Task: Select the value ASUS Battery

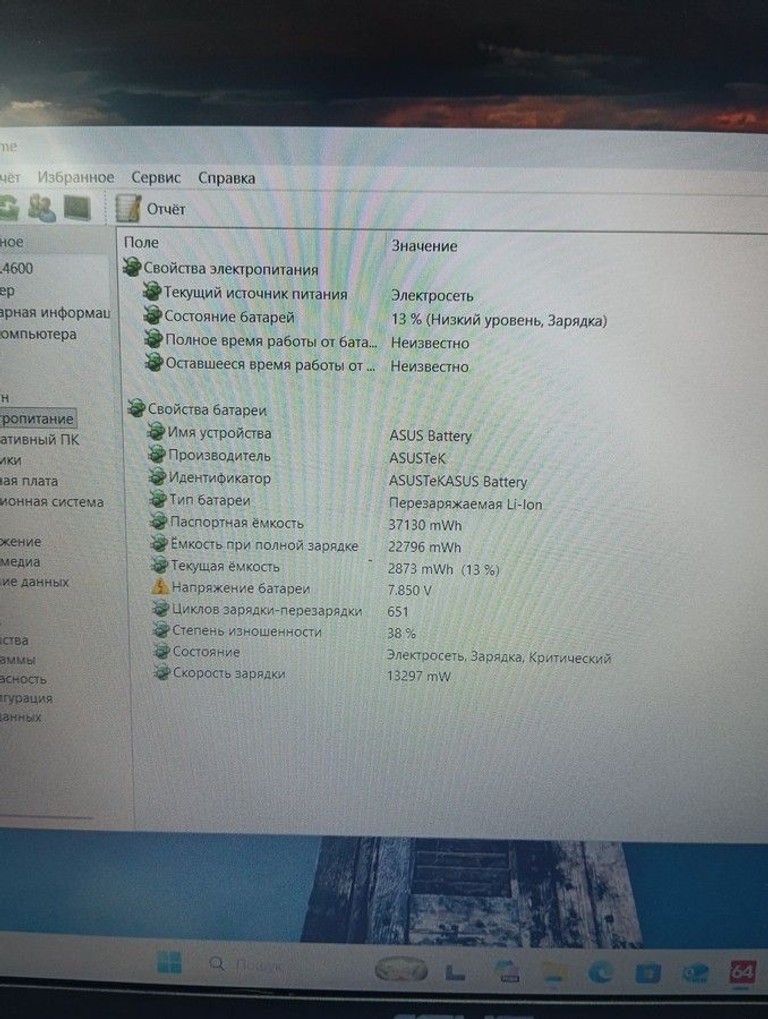Action: (x=430, y=435)
